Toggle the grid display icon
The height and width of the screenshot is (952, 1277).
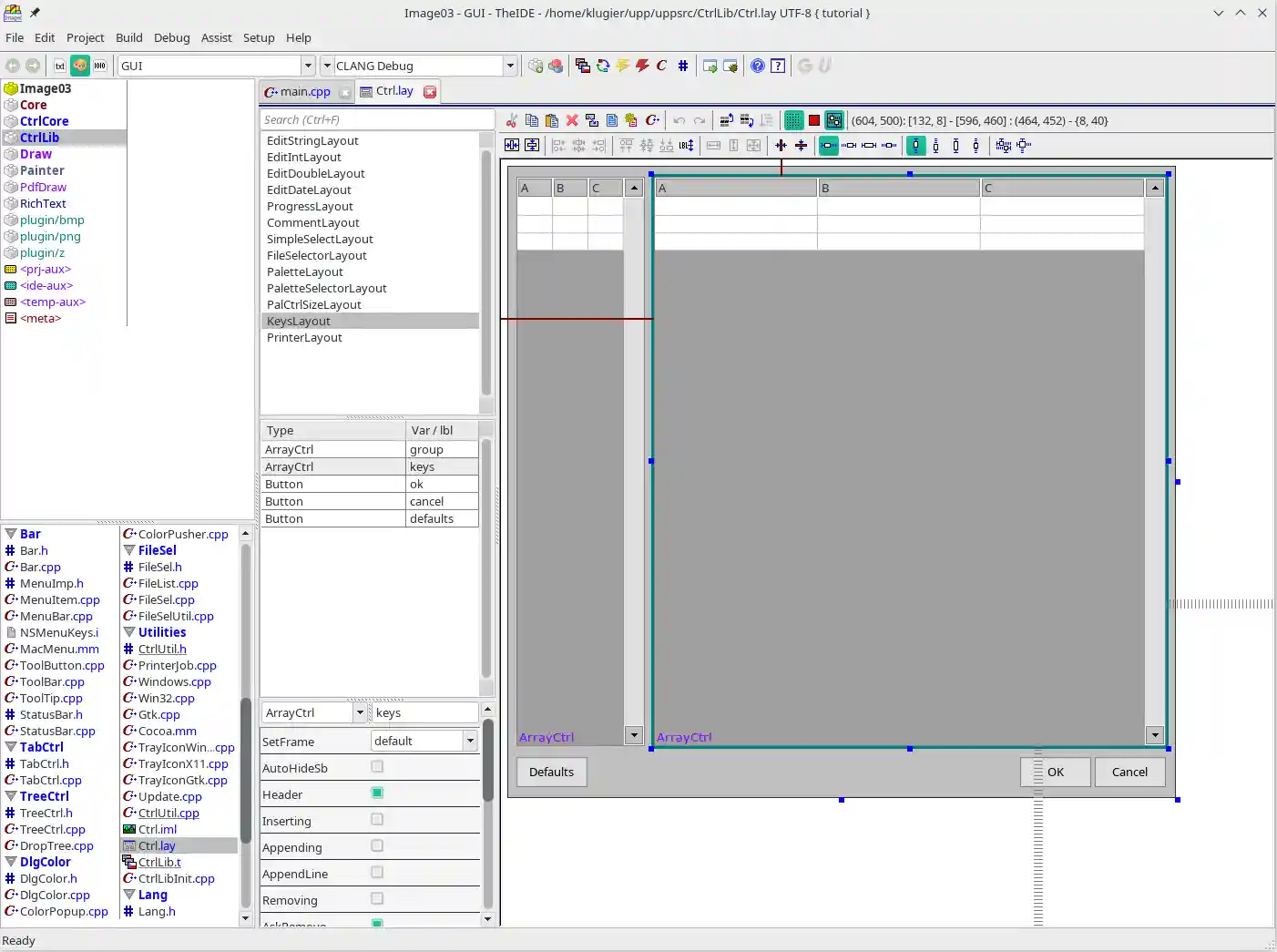(x=792, y=120)
